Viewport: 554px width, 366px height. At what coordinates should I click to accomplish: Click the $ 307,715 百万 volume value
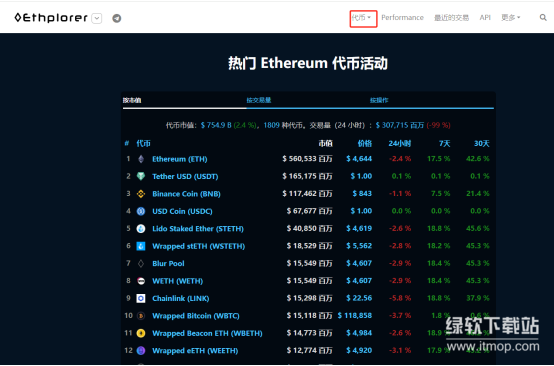click(x=400, y=125)
